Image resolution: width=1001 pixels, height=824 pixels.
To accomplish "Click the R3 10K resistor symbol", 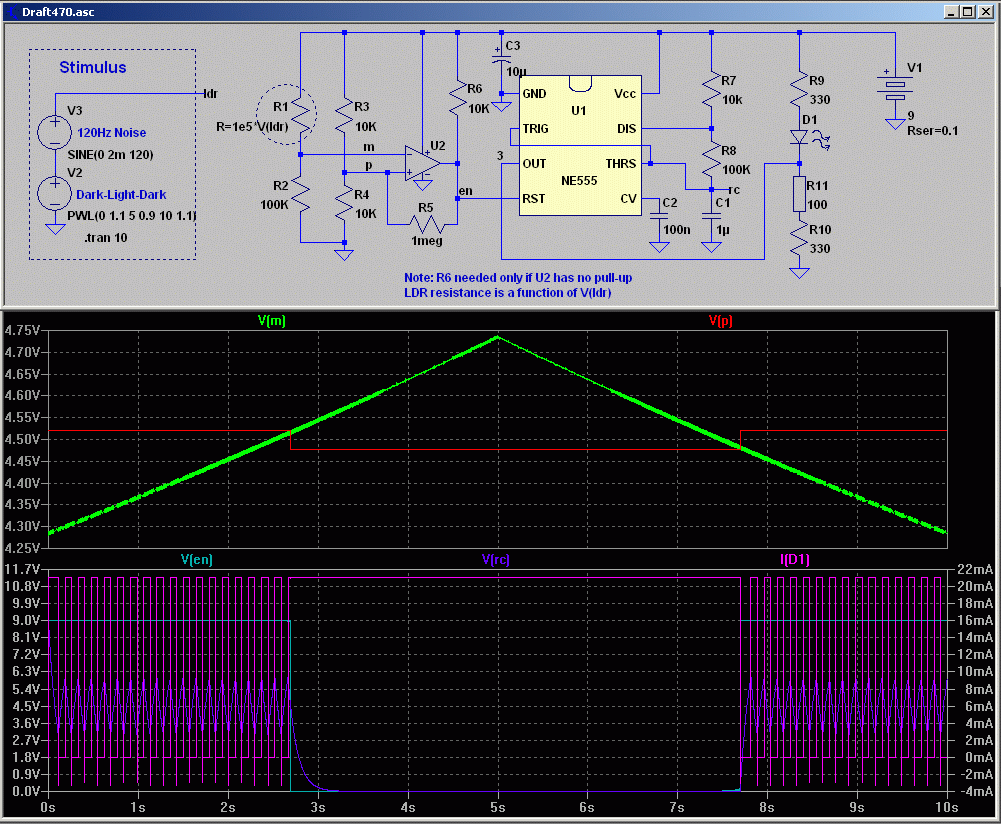I will point(344,117).
